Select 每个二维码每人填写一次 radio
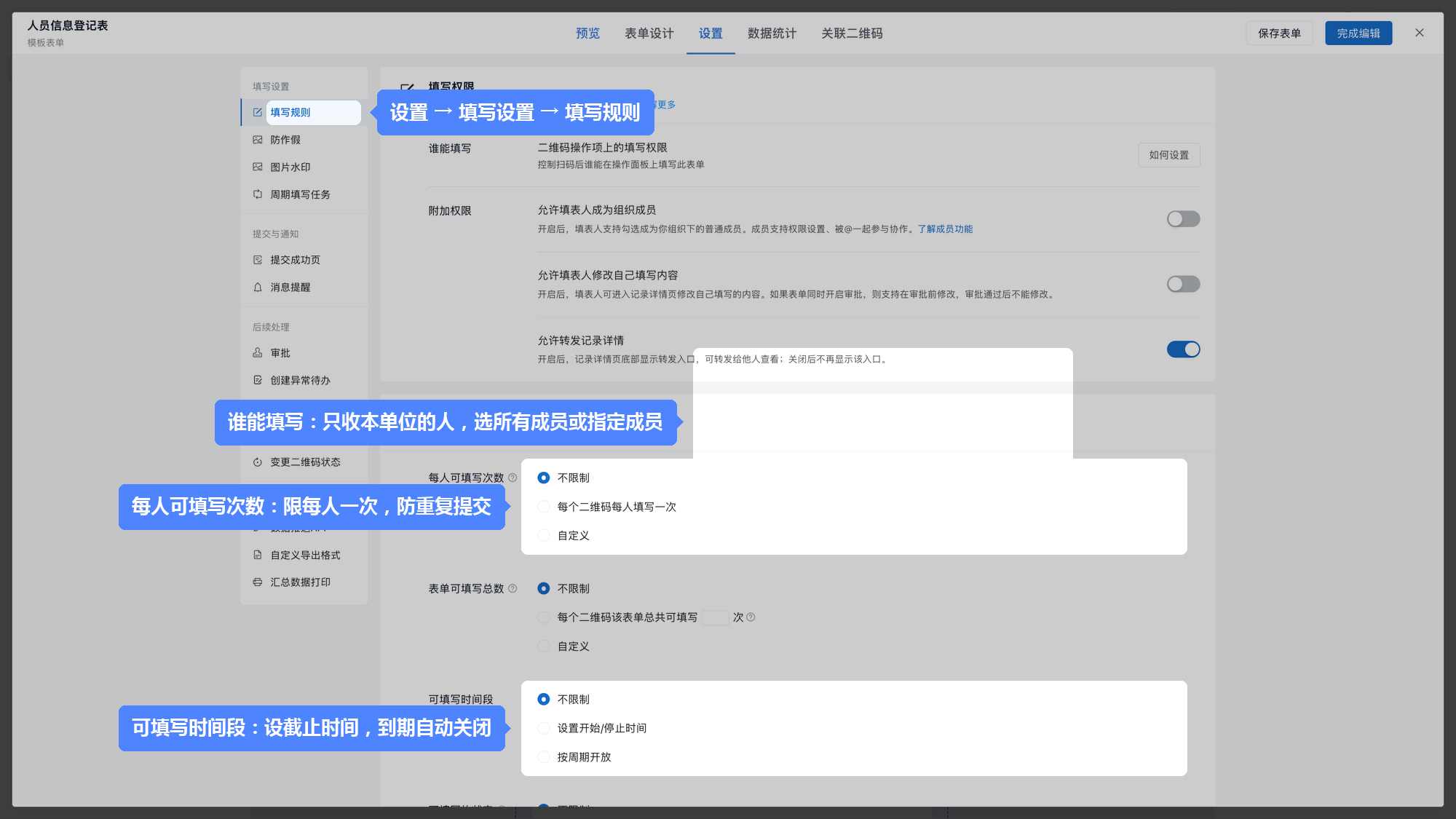 click(543, 507)
